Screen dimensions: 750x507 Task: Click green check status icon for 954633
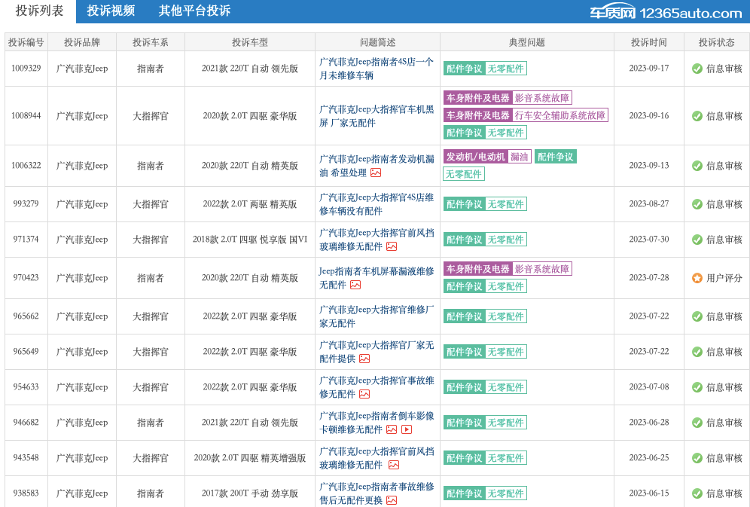[x=697, y=387]
